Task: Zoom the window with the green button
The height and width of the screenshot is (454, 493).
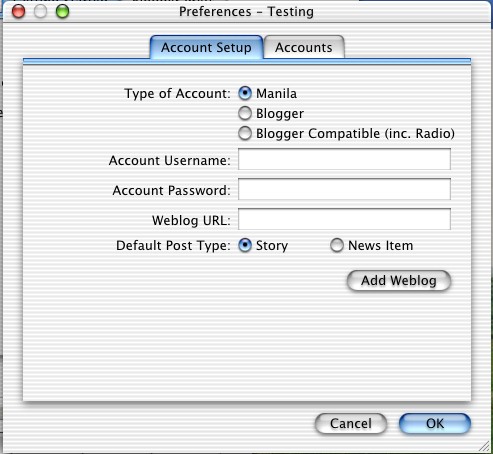Action: pyautogui.click(x=62, y=12)
